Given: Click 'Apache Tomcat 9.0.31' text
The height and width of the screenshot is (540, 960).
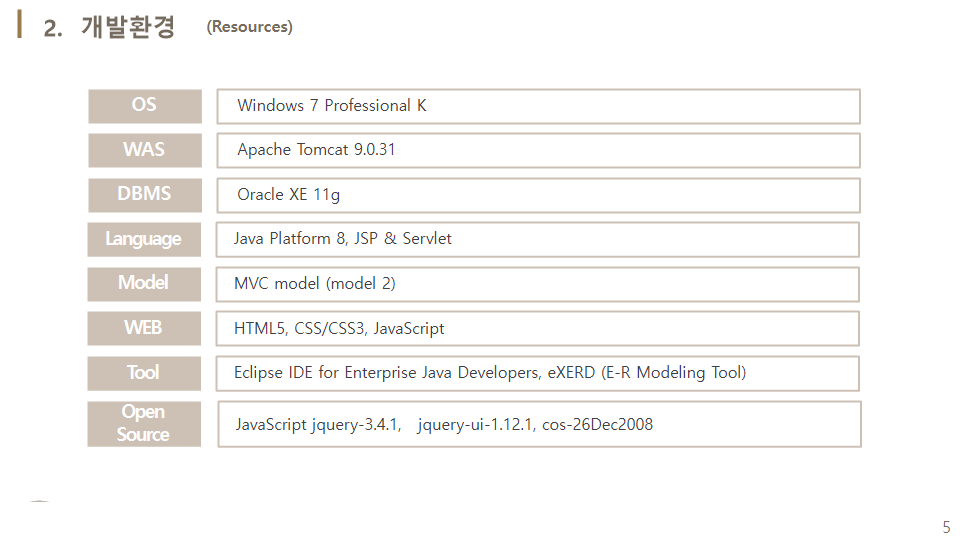Looking at the screenshot, I should tap(316, 149).
